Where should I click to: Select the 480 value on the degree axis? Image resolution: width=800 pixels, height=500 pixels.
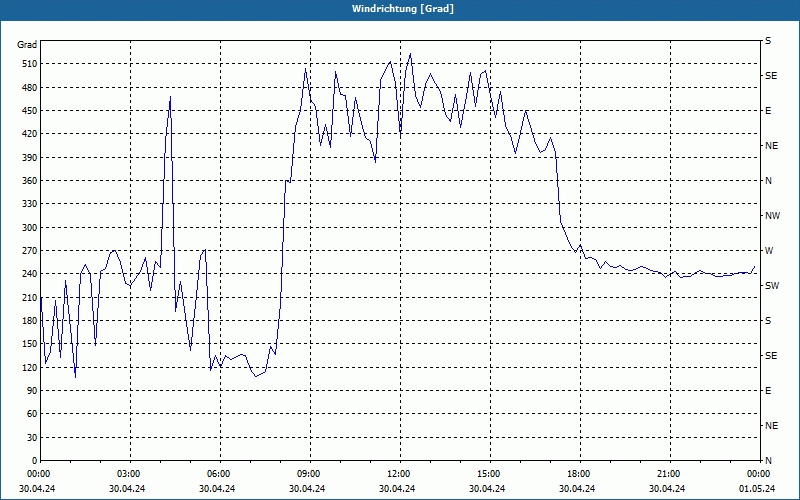[29, 88]
